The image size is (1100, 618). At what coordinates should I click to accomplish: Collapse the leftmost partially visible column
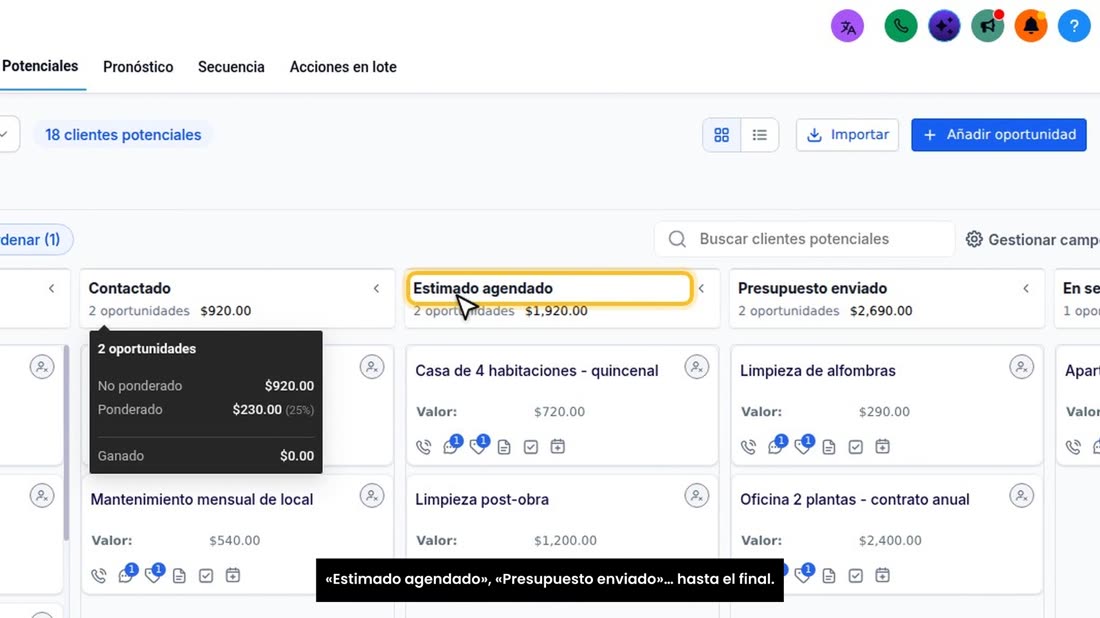[52, 288]
